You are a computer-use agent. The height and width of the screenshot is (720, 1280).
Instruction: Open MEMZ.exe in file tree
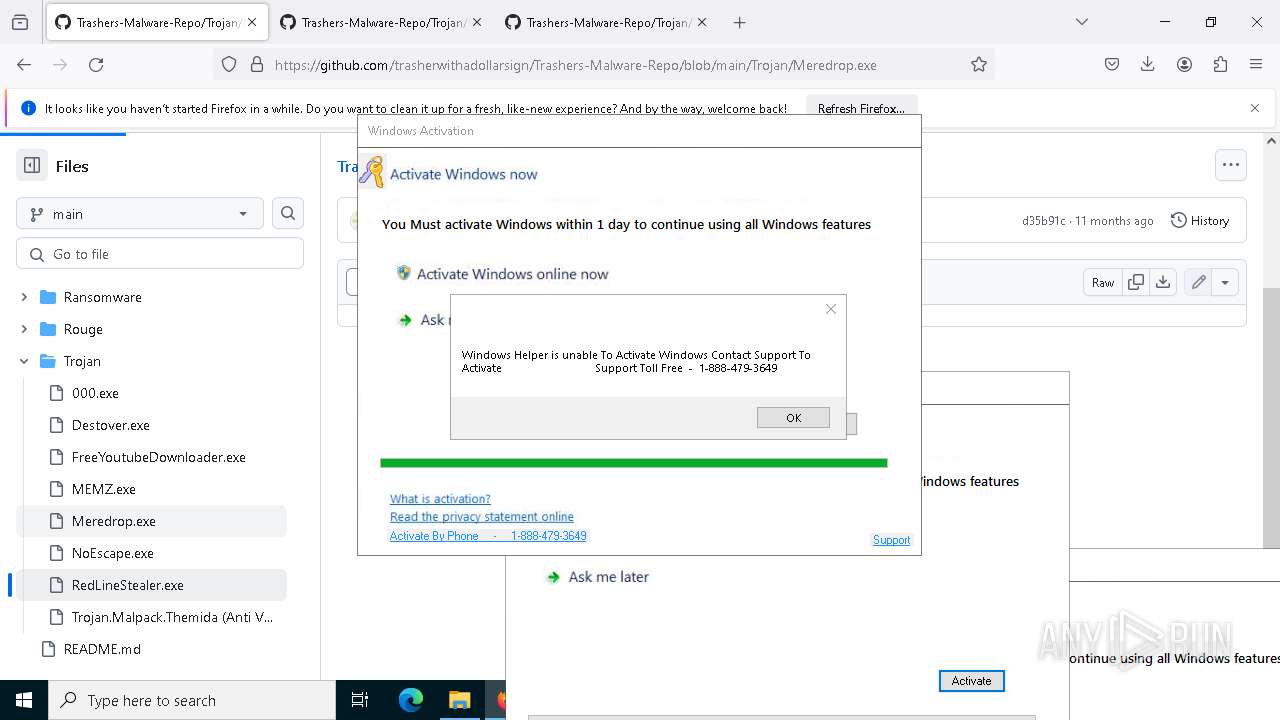[x=103, y=489]
